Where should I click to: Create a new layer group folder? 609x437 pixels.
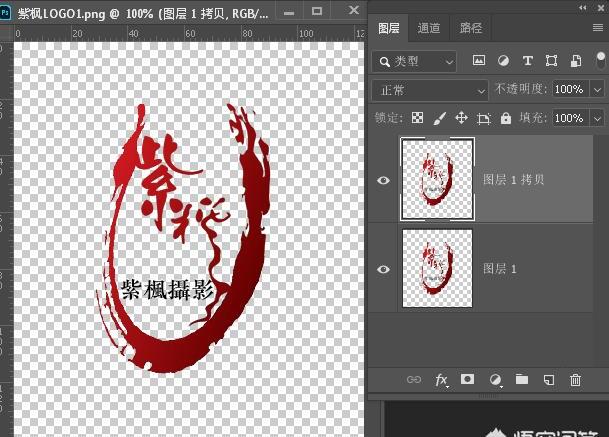521,380
